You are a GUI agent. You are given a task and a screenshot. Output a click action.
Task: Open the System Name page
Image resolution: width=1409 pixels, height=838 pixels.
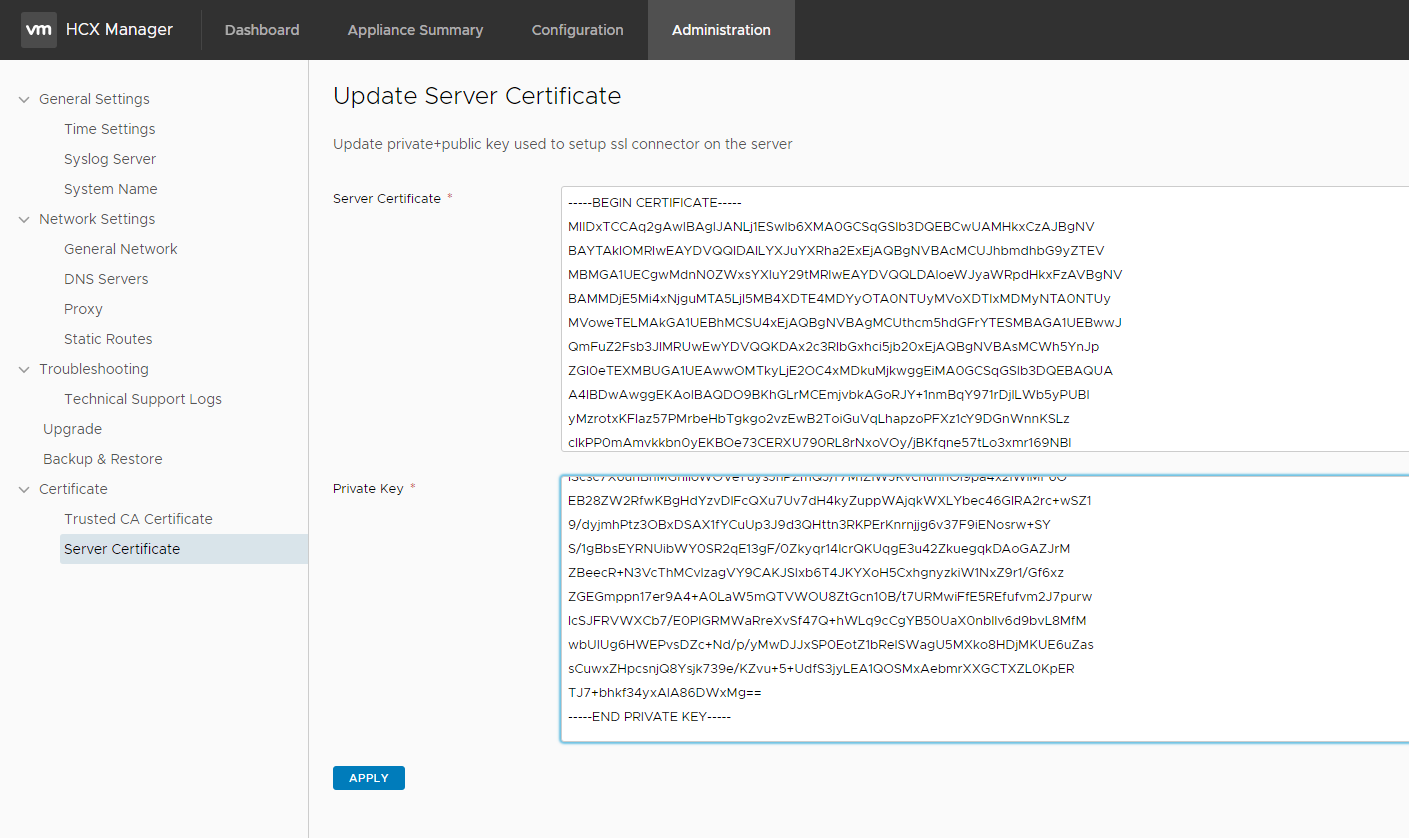(x=111, y=189)
